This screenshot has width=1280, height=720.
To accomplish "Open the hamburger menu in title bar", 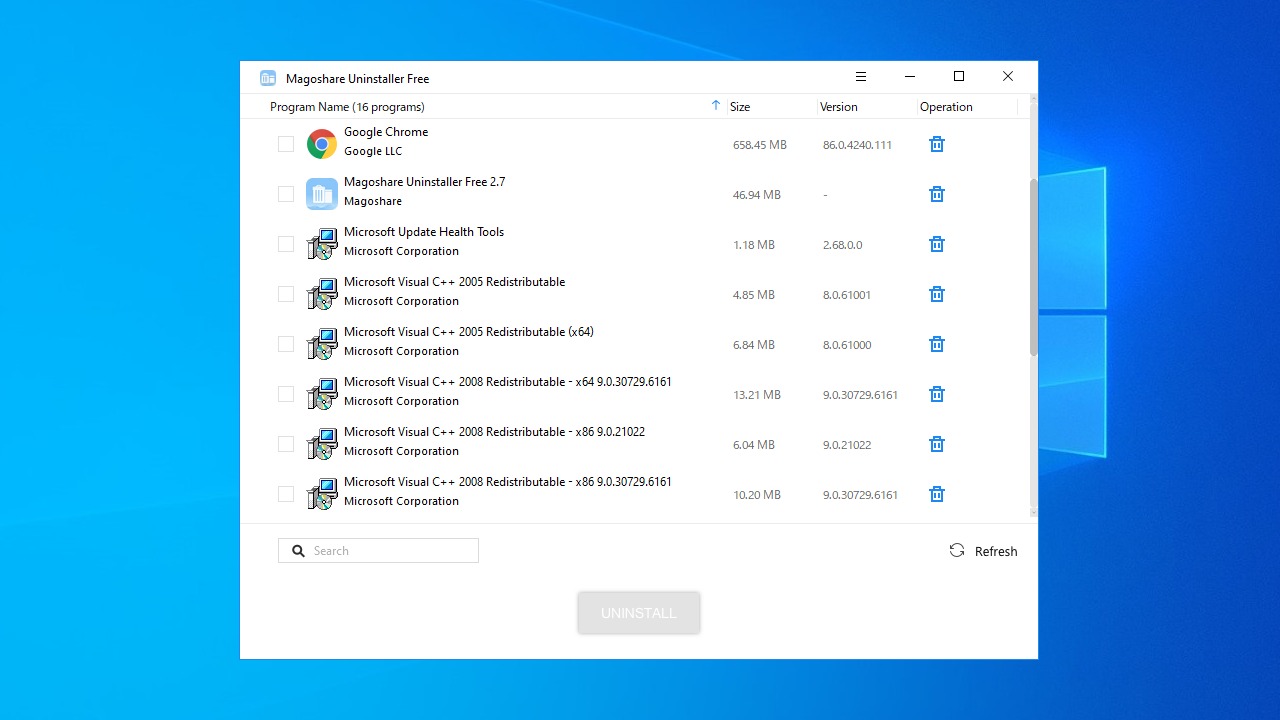I will pyautogui.click(x=861, y=77).
